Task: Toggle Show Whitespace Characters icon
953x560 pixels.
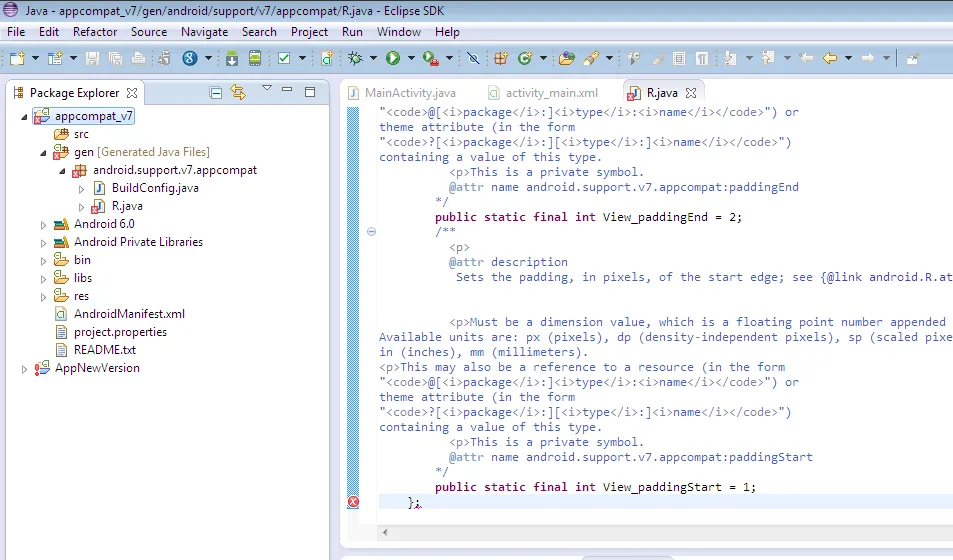Action: click(702, 58)
